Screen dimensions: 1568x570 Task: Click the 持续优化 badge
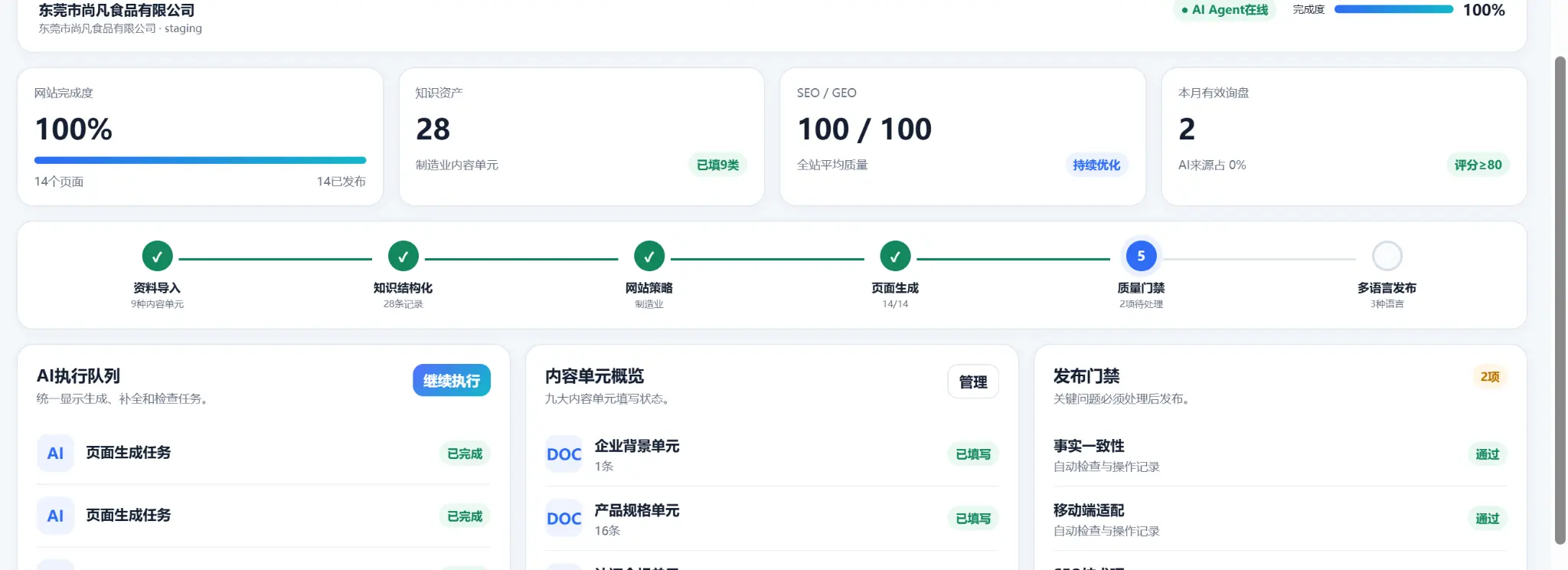pos(1096,165)
